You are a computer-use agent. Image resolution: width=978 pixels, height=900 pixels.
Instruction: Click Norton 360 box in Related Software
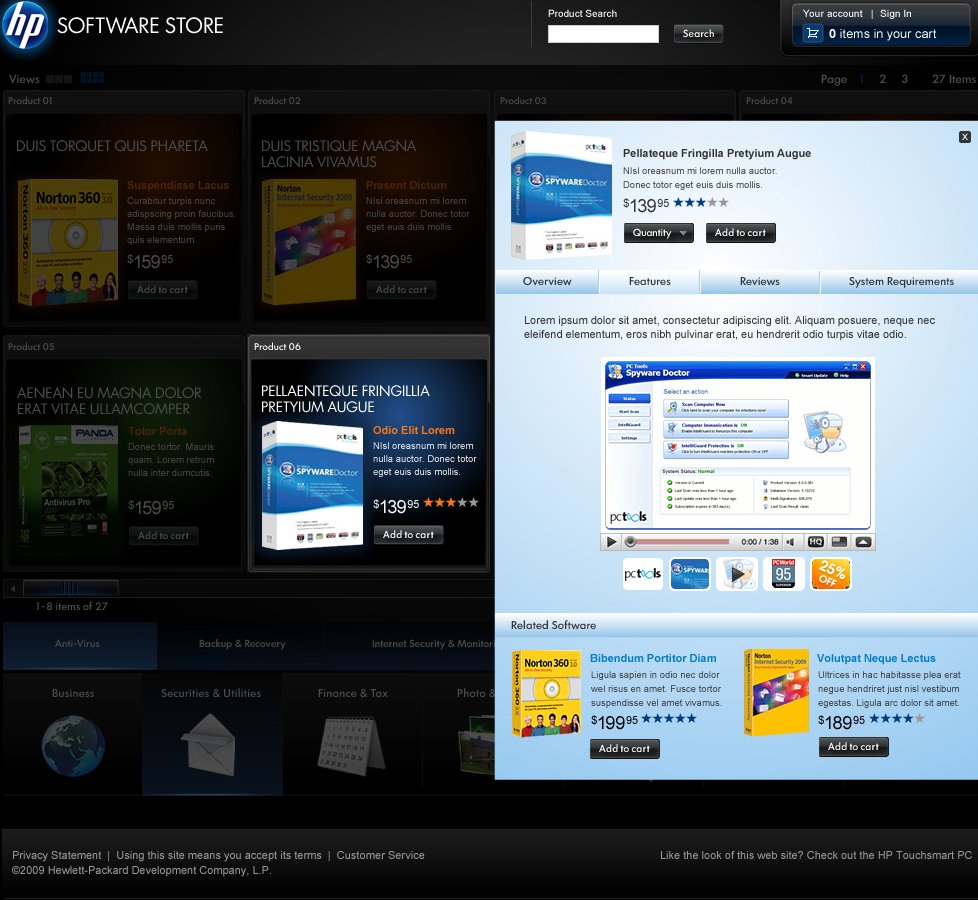point(546,694)
